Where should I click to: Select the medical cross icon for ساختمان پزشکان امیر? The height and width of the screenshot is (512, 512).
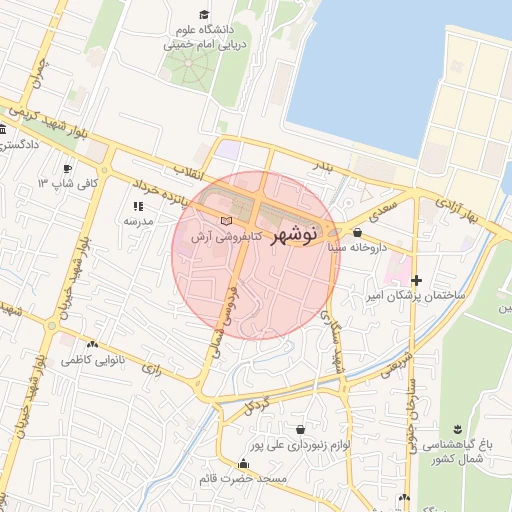coord(416,280)
